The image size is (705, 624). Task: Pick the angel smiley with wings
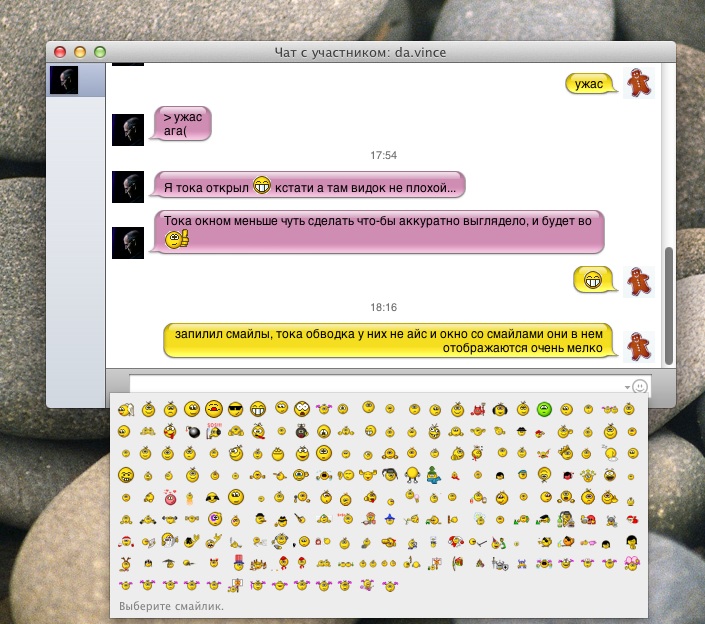126,409
